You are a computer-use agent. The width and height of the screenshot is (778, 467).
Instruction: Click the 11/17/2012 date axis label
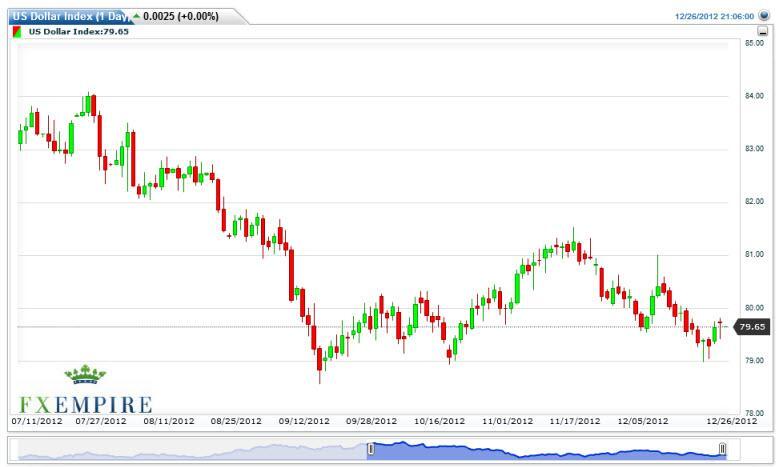(x=574, y=421)
